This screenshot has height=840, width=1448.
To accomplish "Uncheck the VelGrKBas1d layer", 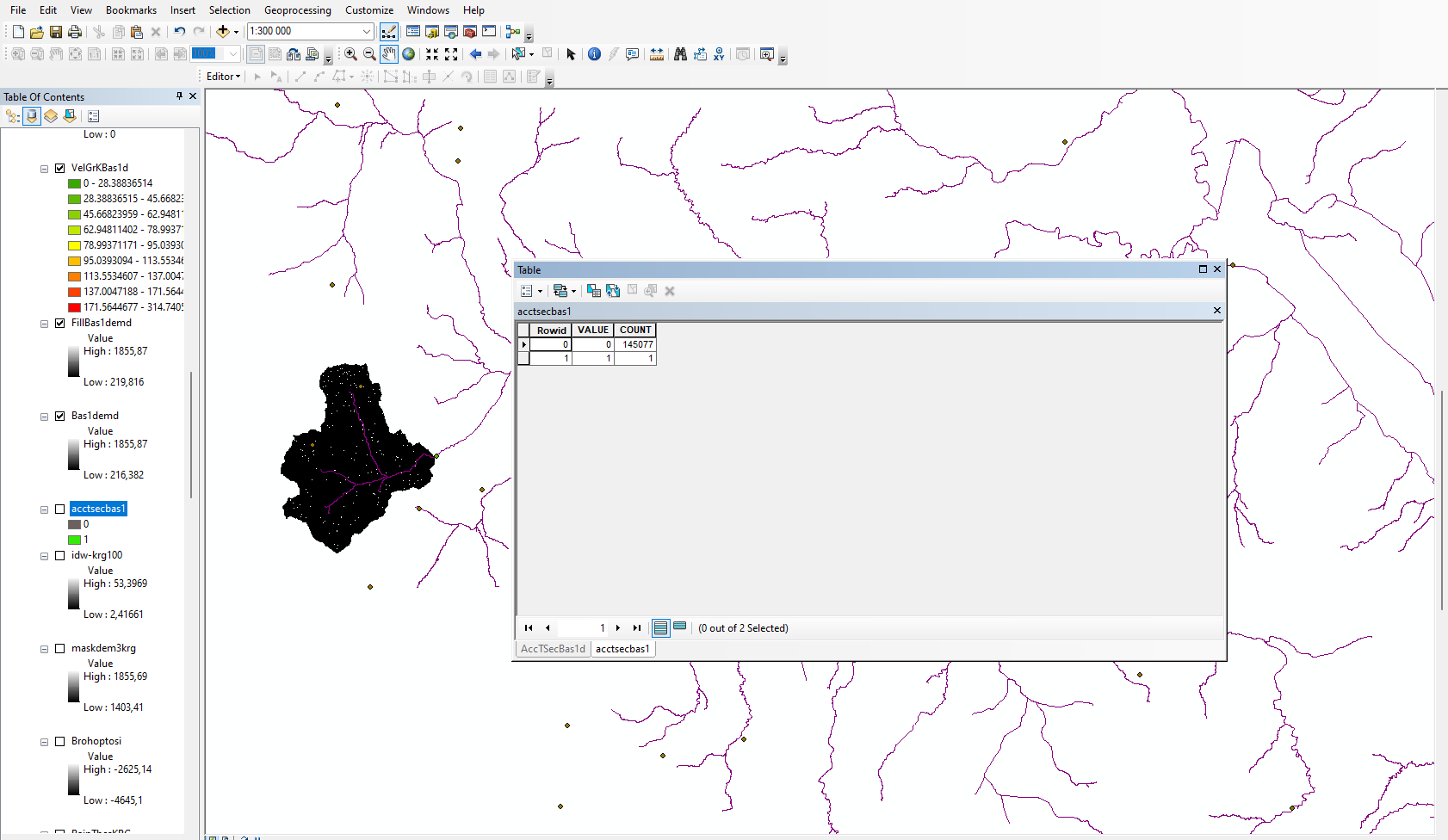I will (x=60, y=168).
